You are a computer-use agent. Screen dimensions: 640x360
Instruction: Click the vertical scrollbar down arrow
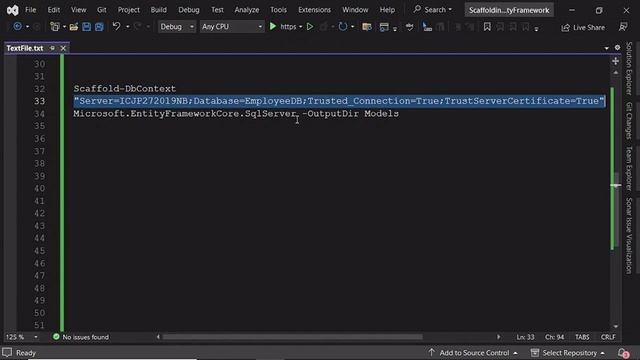click(616, 327)
